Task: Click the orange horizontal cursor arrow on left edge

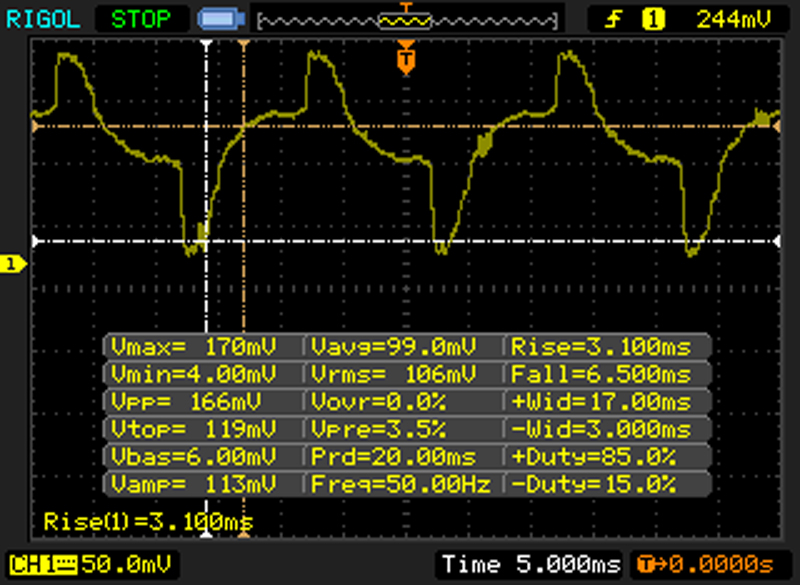Action: point(35,126)
